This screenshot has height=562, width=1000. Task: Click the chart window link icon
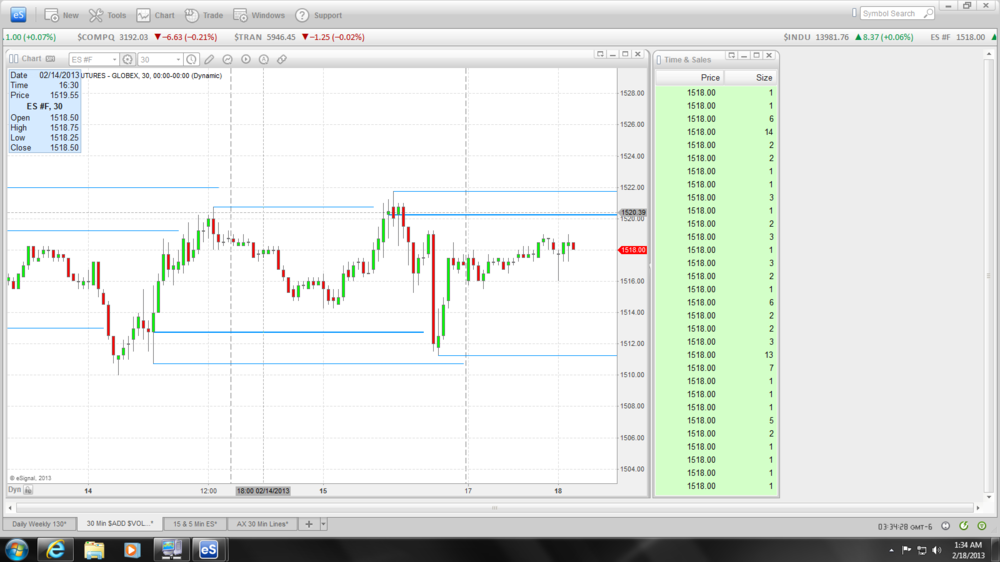13,59
